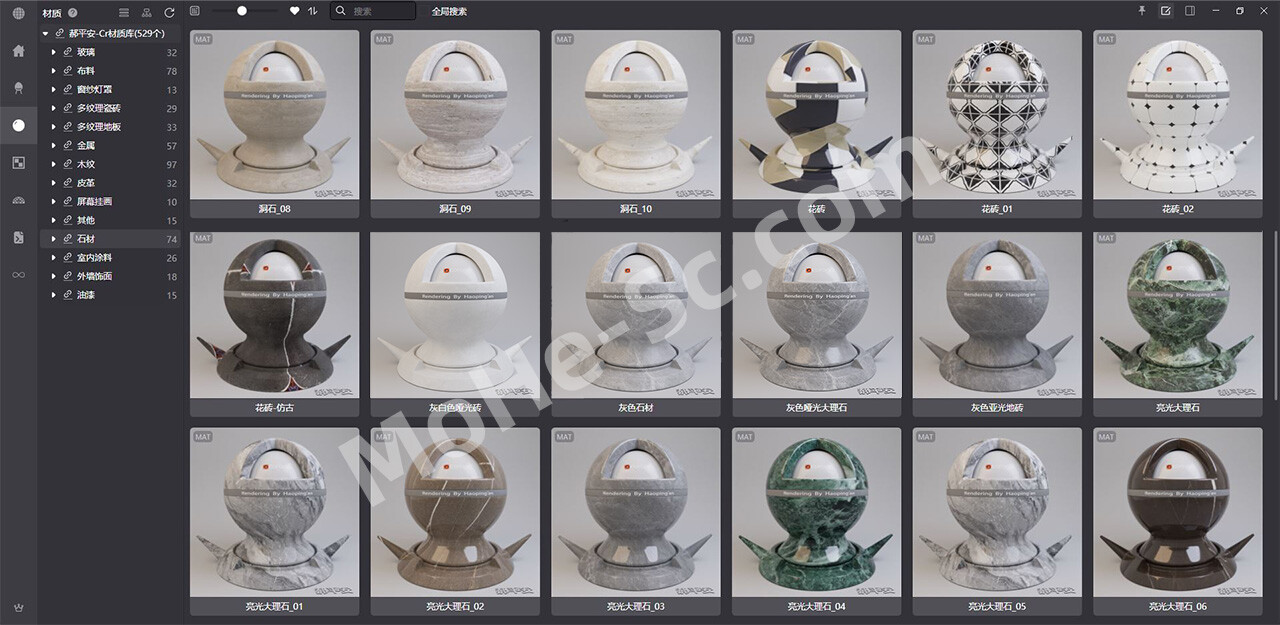Collapse the 郝平安-Cr材质库 root node

tap(45, 34)
